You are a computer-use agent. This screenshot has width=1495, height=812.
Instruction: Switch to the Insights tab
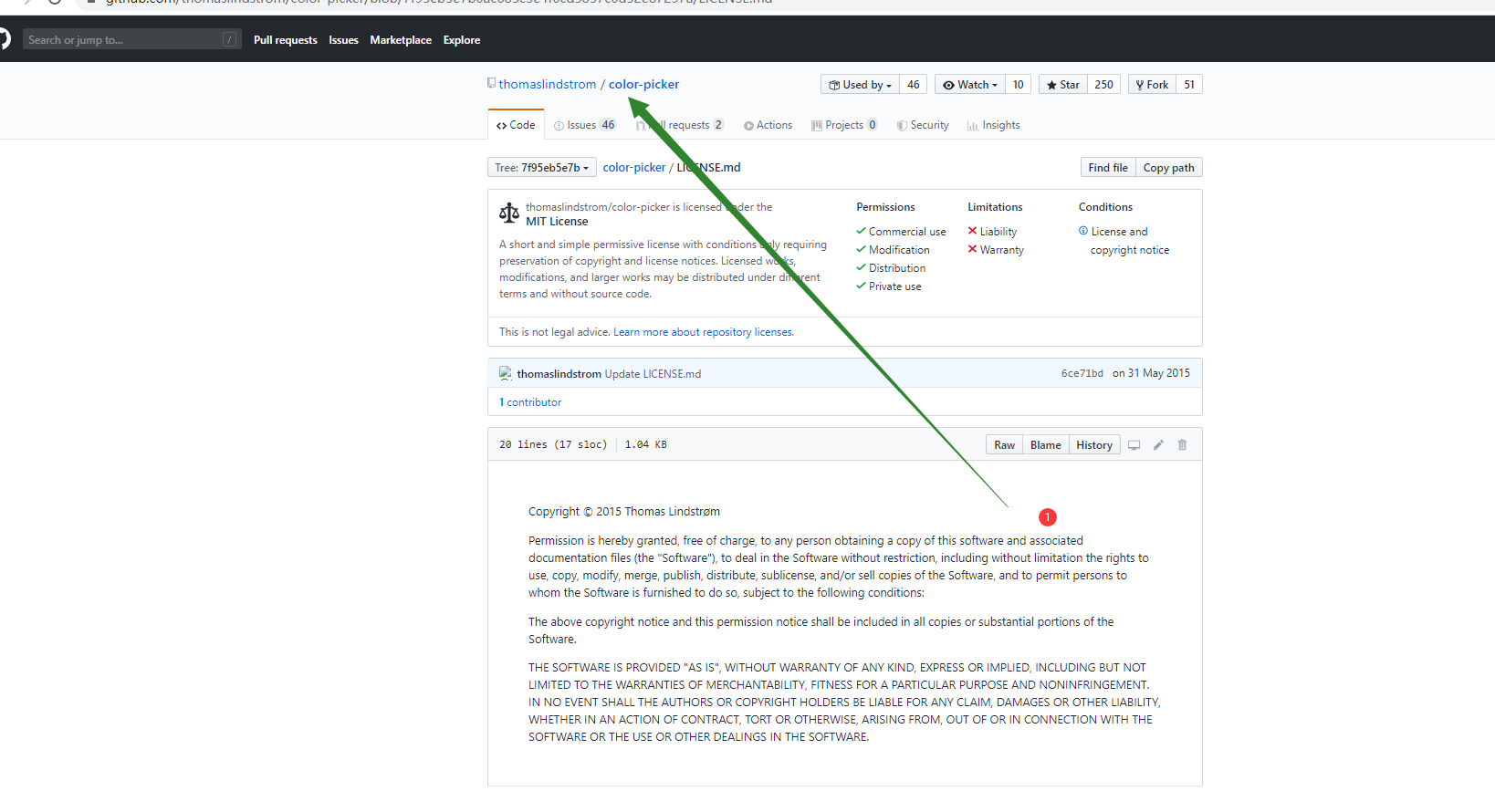[994, 125]
